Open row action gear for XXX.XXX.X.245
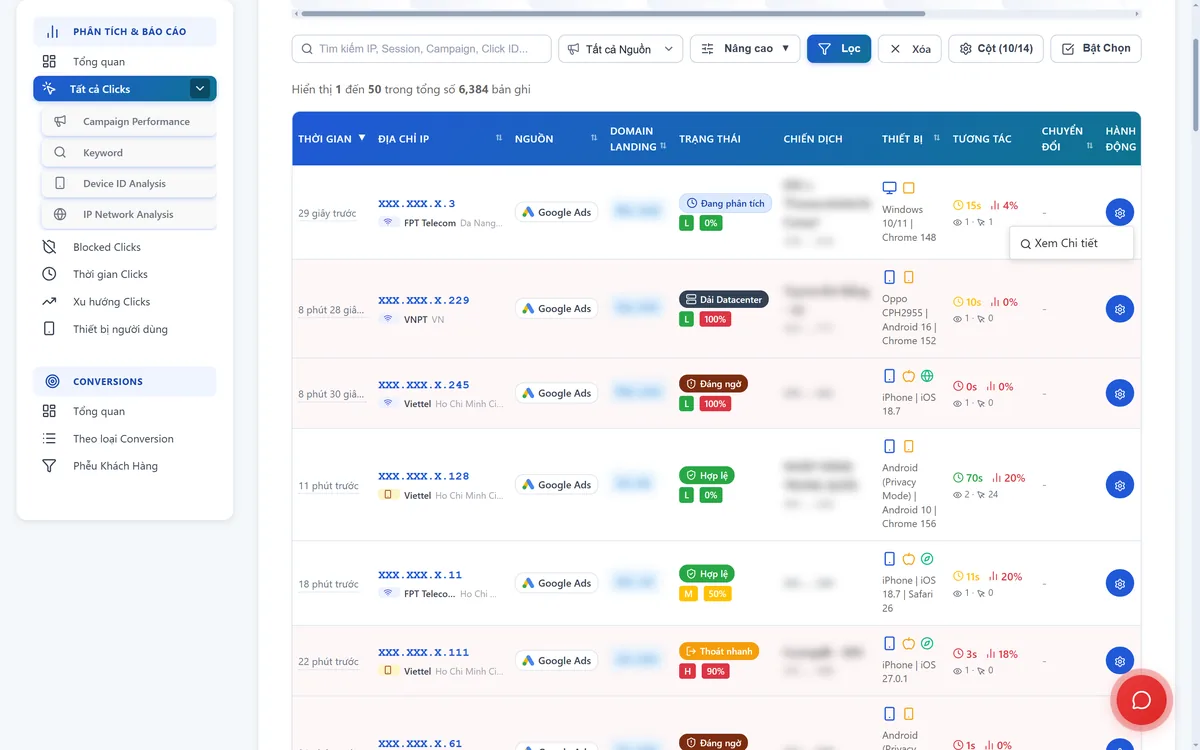Image resolution: width=1200 pixels, height=750 pixels. point(1119,393)
